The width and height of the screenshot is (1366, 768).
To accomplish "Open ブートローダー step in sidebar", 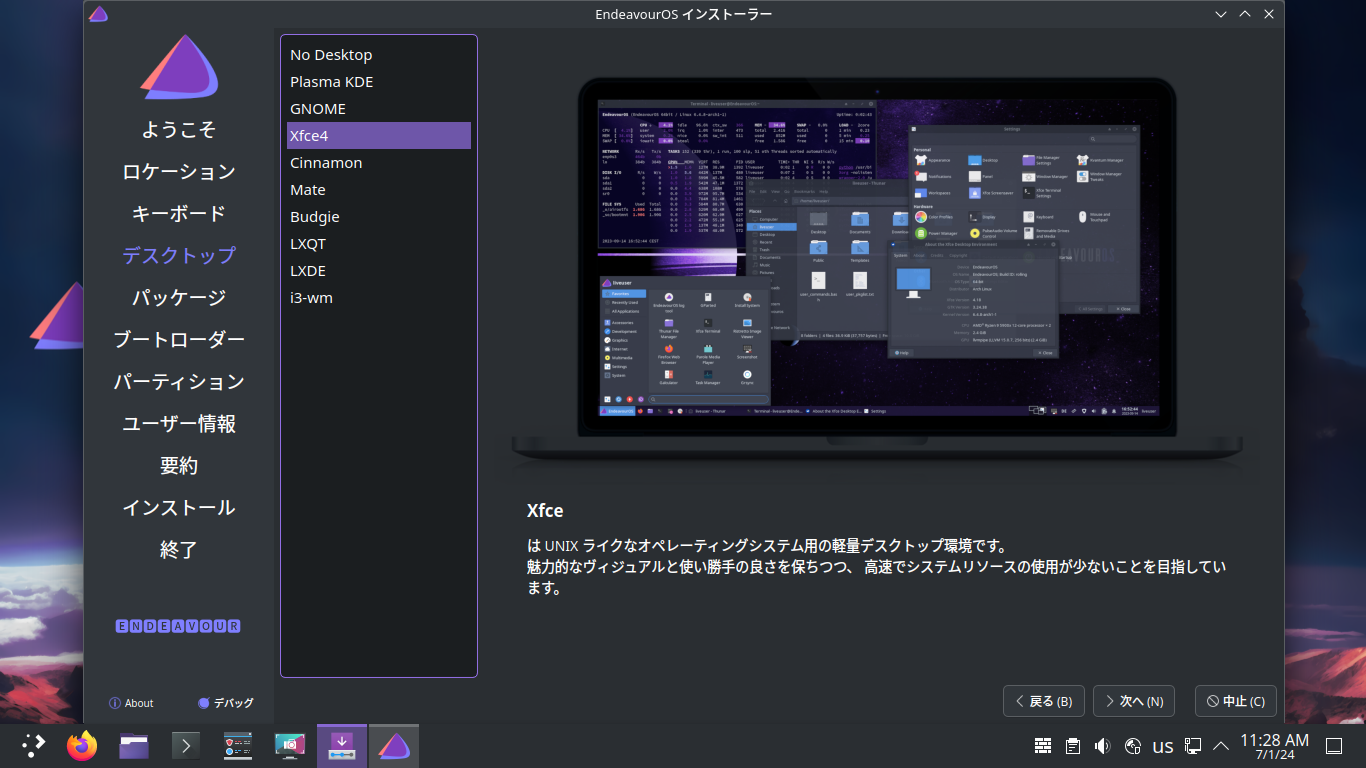I will click(179, 340).
